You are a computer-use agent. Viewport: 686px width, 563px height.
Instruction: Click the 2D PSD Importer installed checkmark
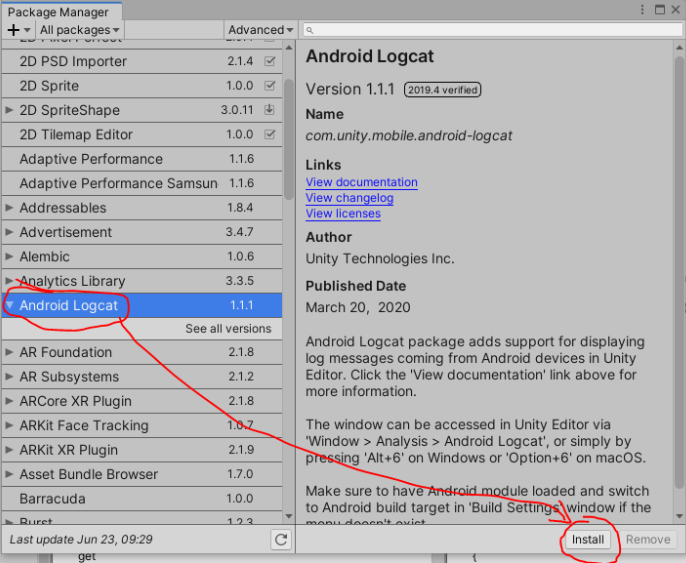(270, 61)
